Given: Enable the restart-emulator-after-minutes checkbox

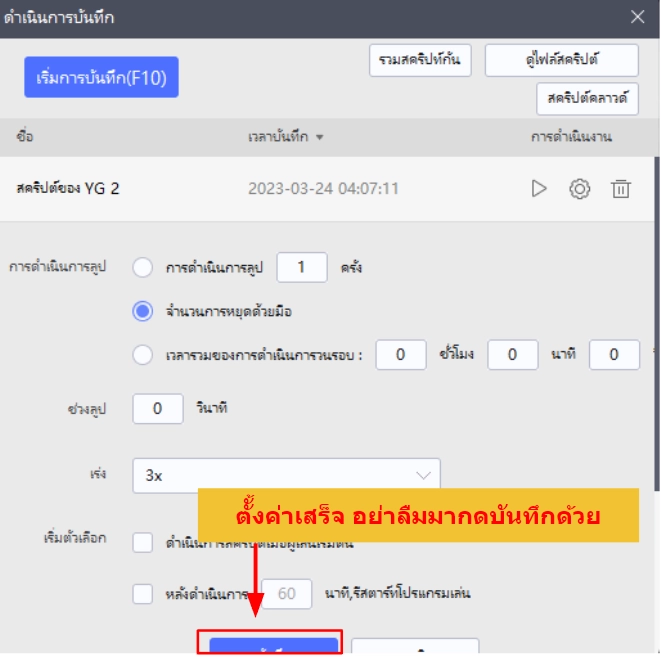Looking at the screenshot, I should point(143,594).
